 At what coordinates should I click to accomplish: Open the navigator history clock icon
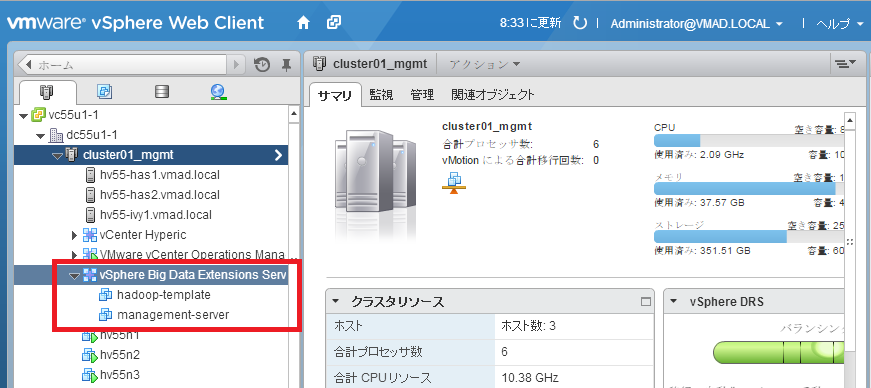tap(262, 64)
